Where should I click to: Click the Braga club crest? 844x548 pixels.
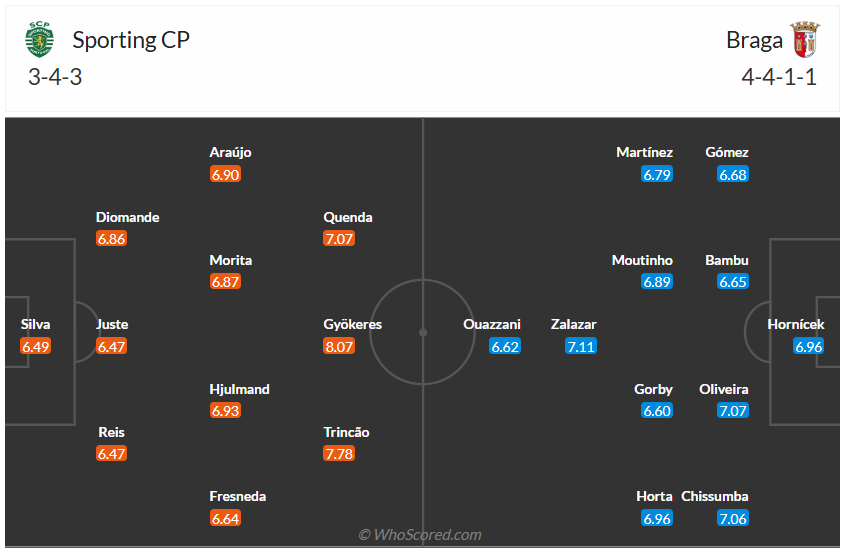pyautogui.click(x=803, y=40)
